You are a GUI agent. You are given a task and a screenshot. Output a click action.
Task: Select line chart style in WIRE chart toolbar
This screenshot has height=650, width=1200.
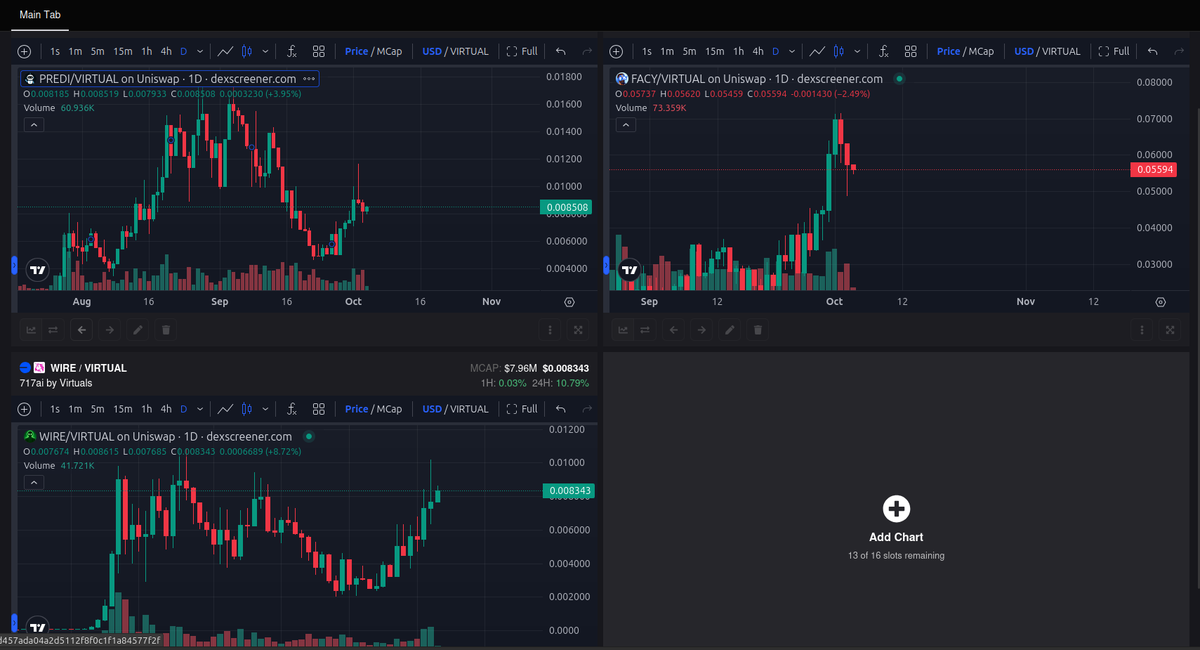[x=226, y=409]
